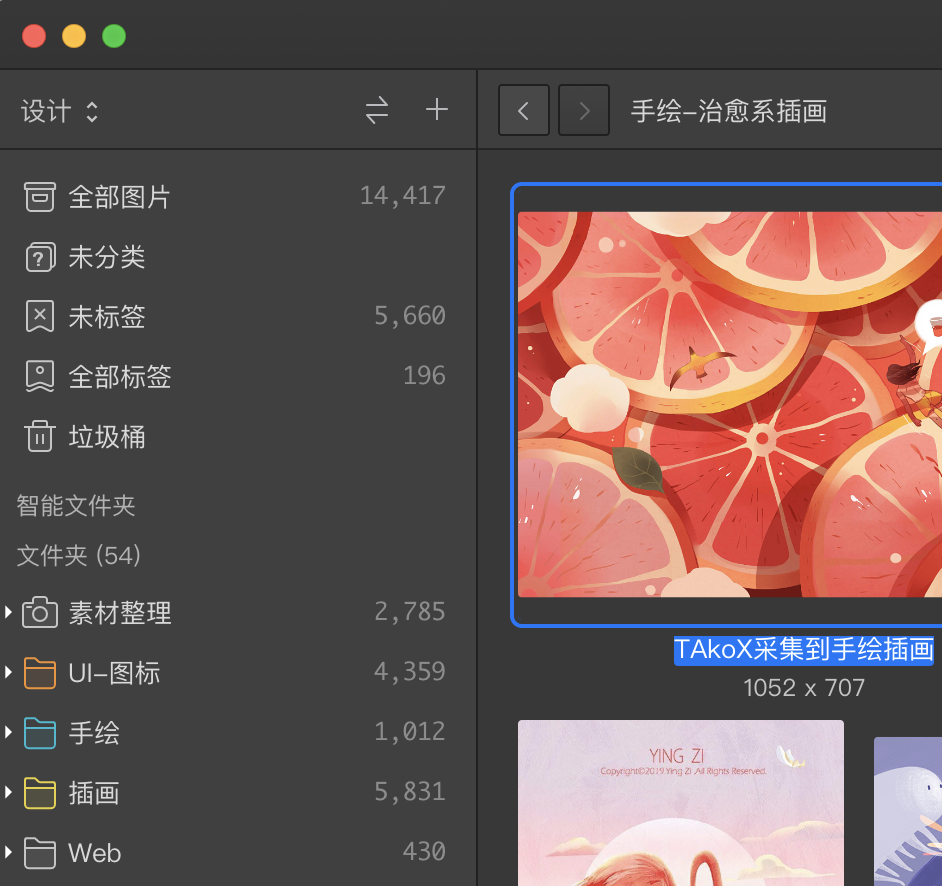The height and width of the screenshot is (886, 942).
Task: Go back with the left arrow button
Action: coord(523,110)
